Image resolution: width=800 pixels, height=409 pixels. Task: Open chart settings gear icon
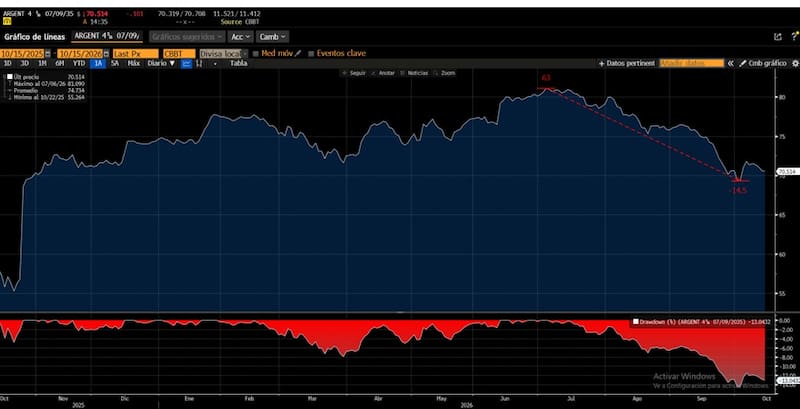(795, 63)
